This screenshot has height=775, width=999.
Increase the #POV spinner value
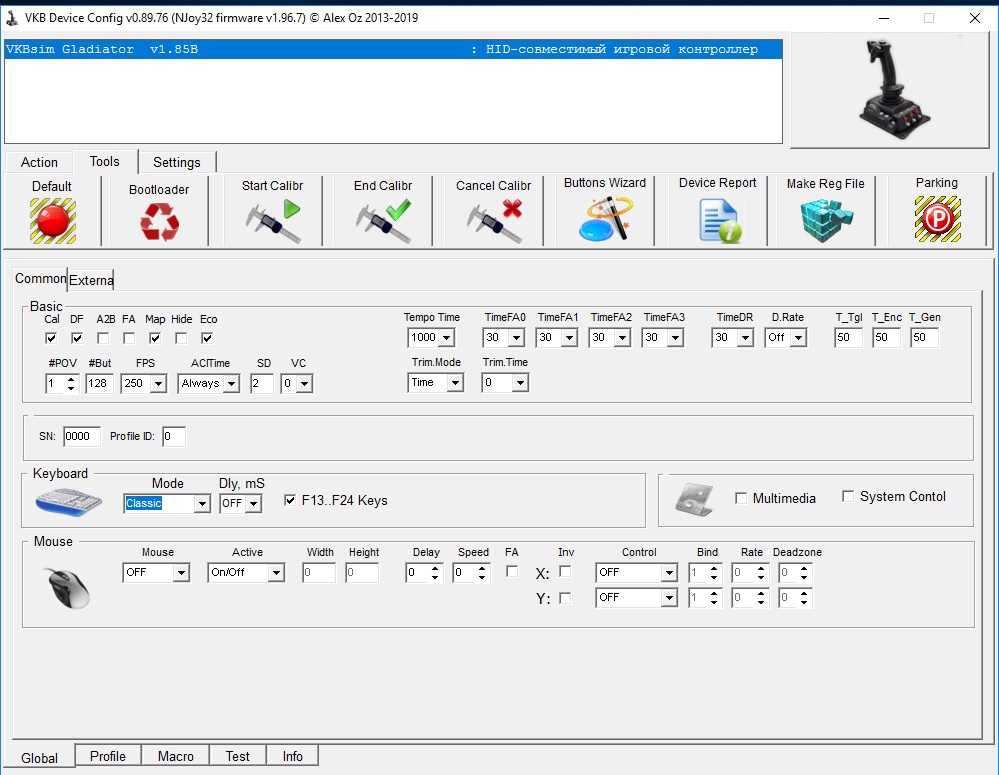pos(71,379)
